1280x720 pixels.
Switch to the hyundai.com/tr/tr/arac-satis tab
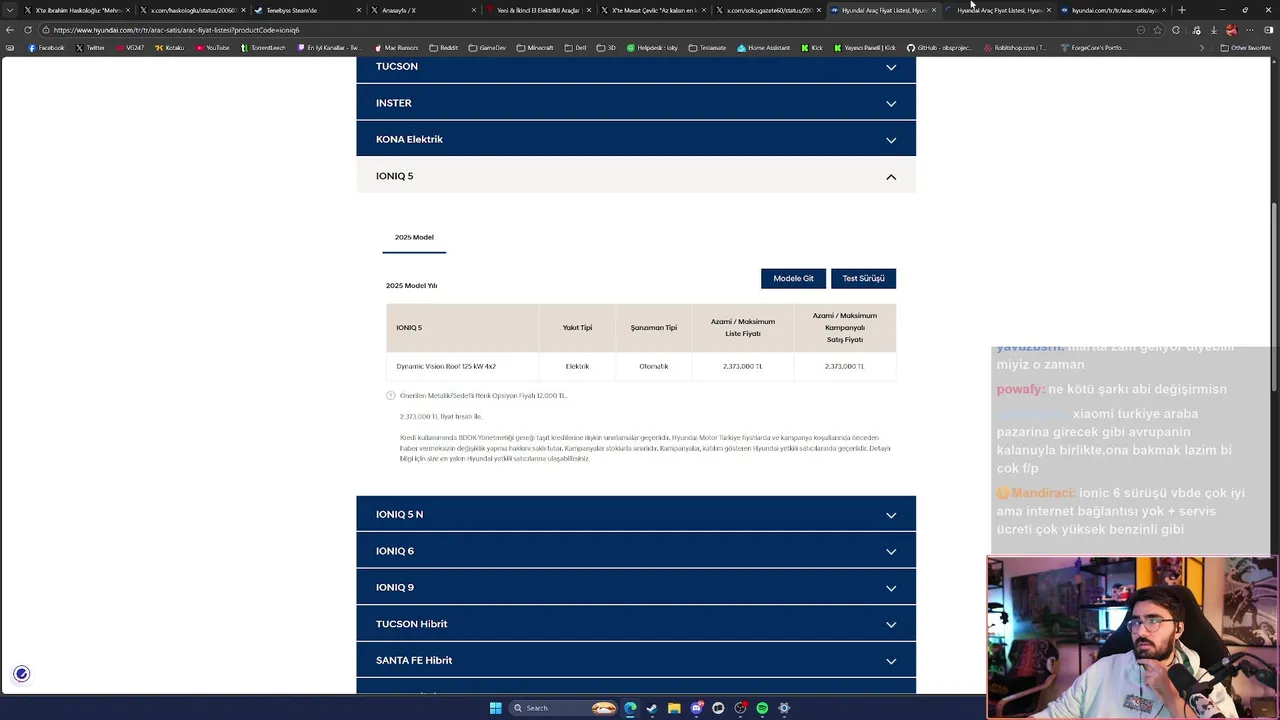click(1113, 10)
